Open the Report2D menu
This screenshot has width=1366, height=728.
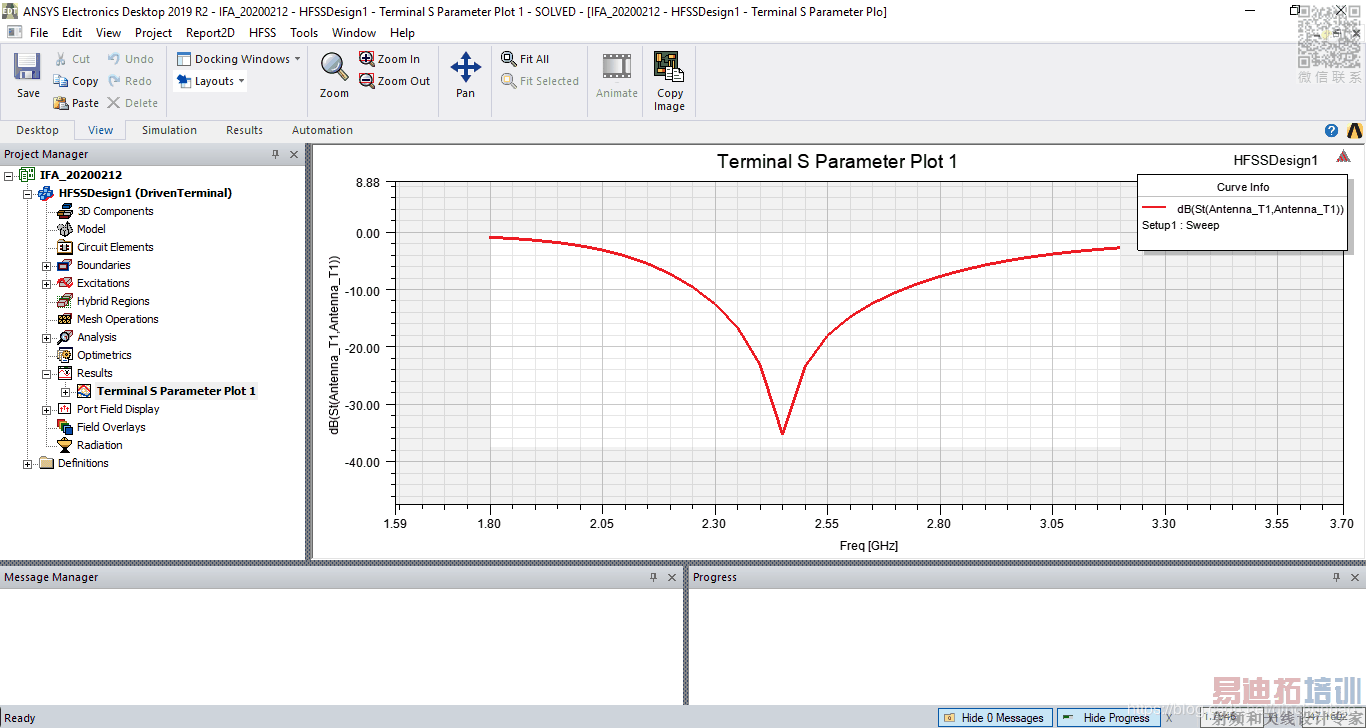coord(210,33)
